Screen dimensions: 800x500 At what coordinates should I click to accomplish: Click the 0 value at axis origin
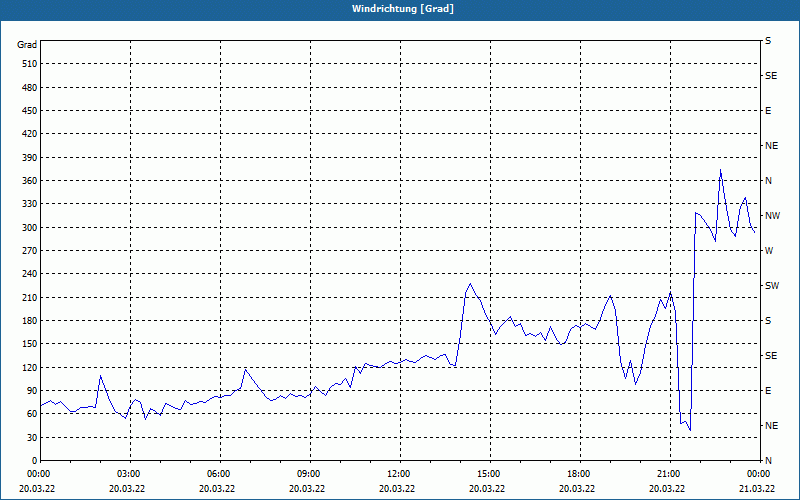[34, 461]
